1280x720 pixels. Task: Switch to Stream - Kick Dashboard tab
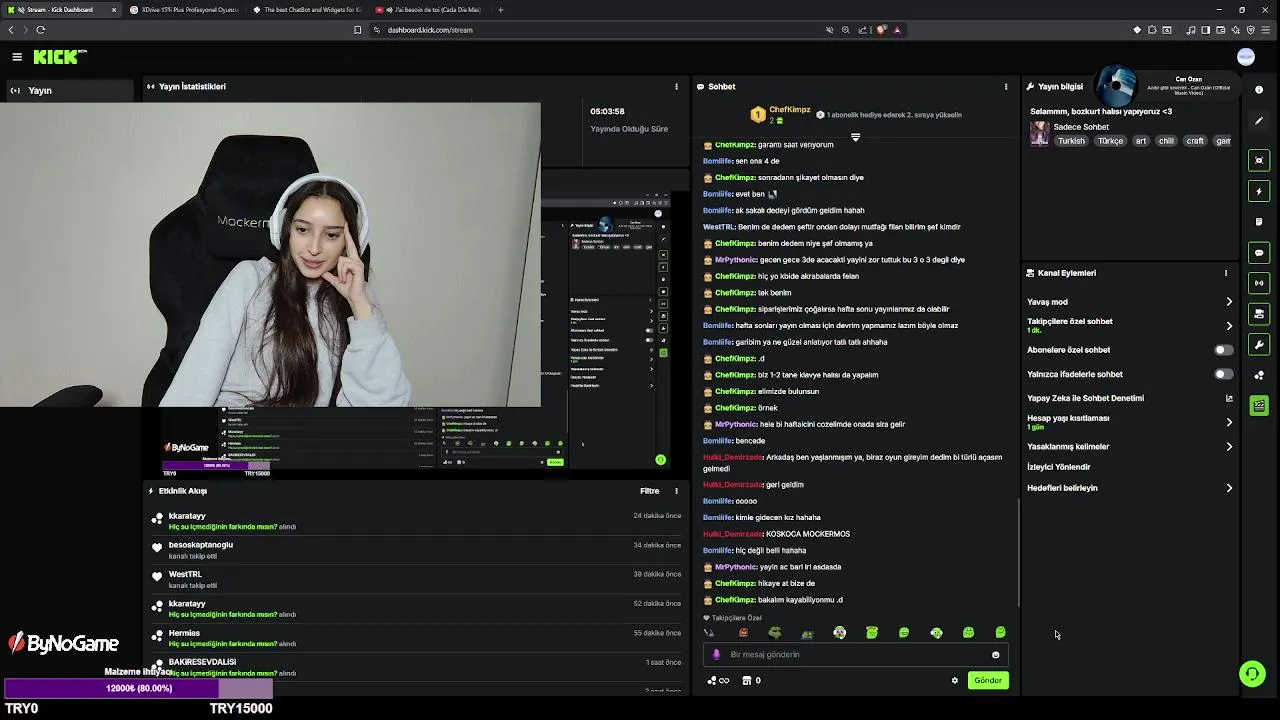60,10
